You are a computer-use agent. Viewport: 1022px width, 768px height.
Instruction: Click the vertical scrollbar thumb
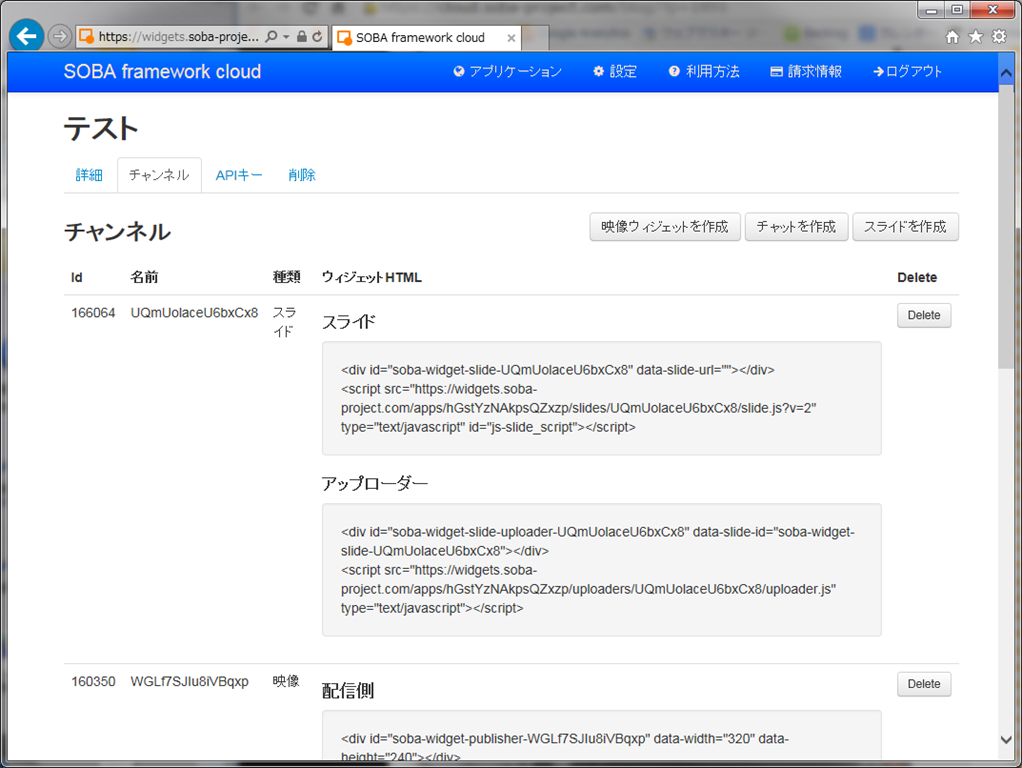pyautogui.click(x=1006, y=227)
